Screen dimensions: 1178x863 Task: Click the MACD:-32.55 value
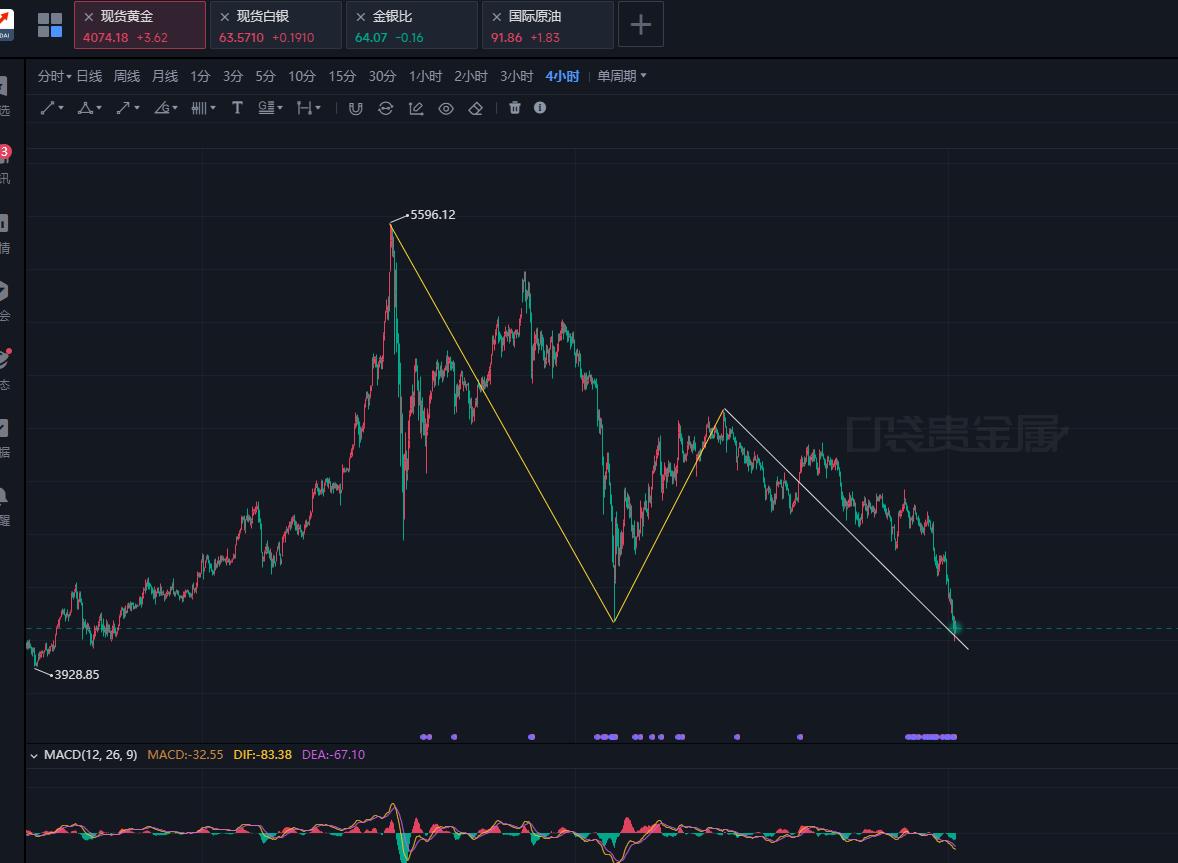(185, 754)
